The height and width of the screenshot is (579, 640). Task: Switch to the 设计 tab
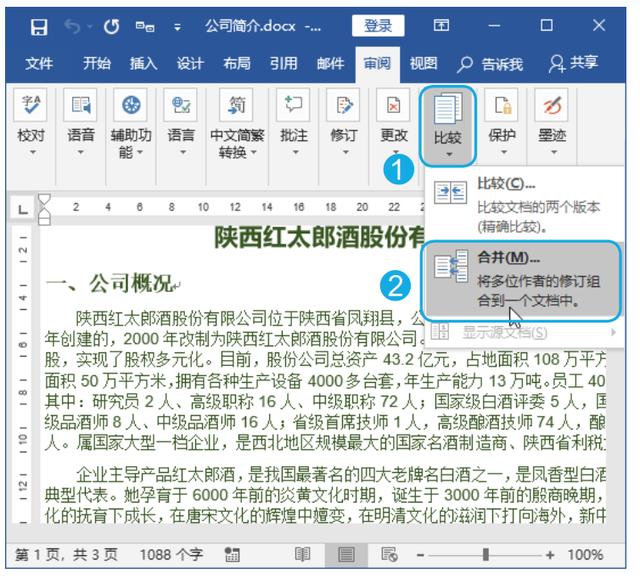click(190, 63)
